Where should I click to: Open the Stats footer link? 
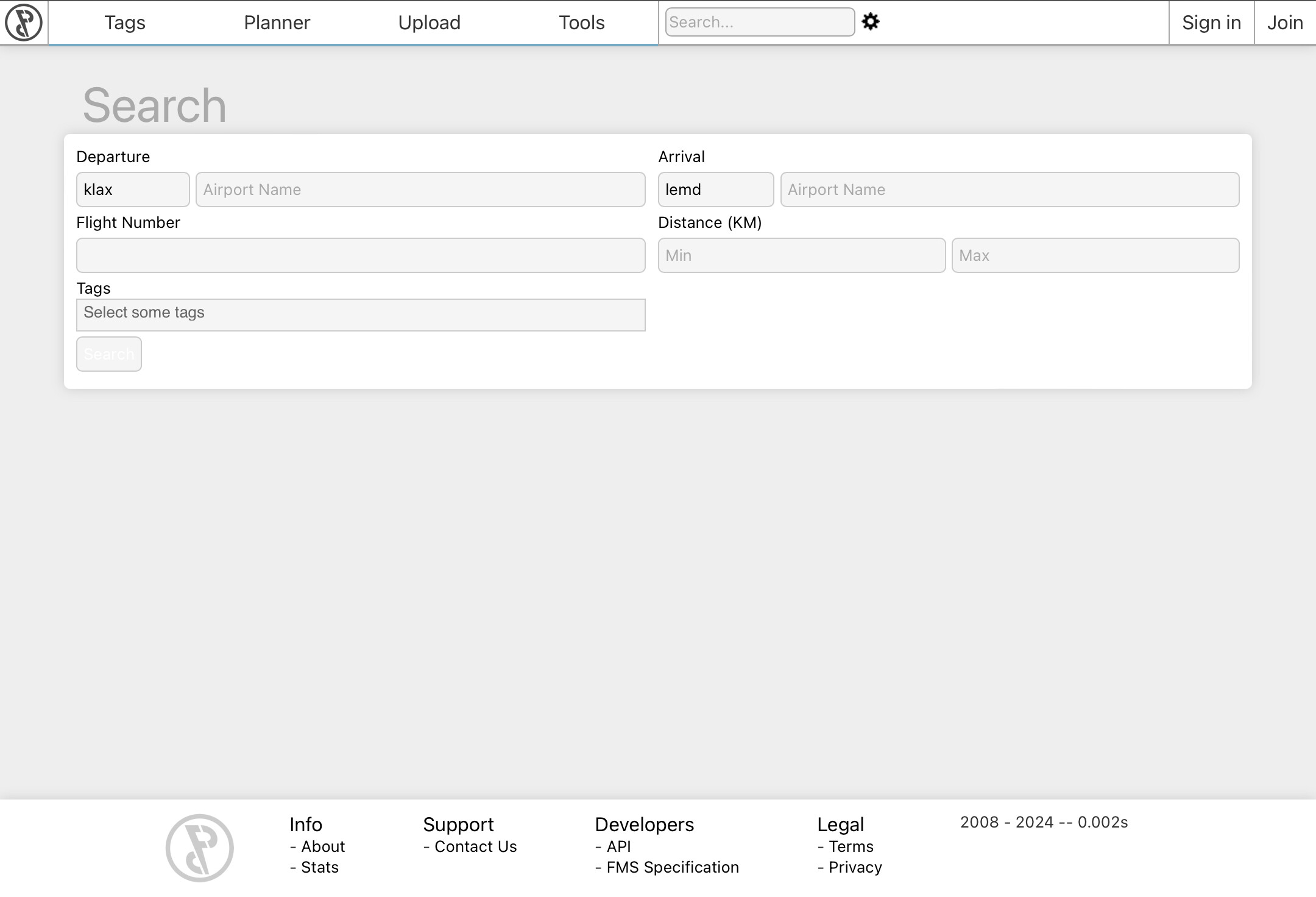[x=319, y=867]
